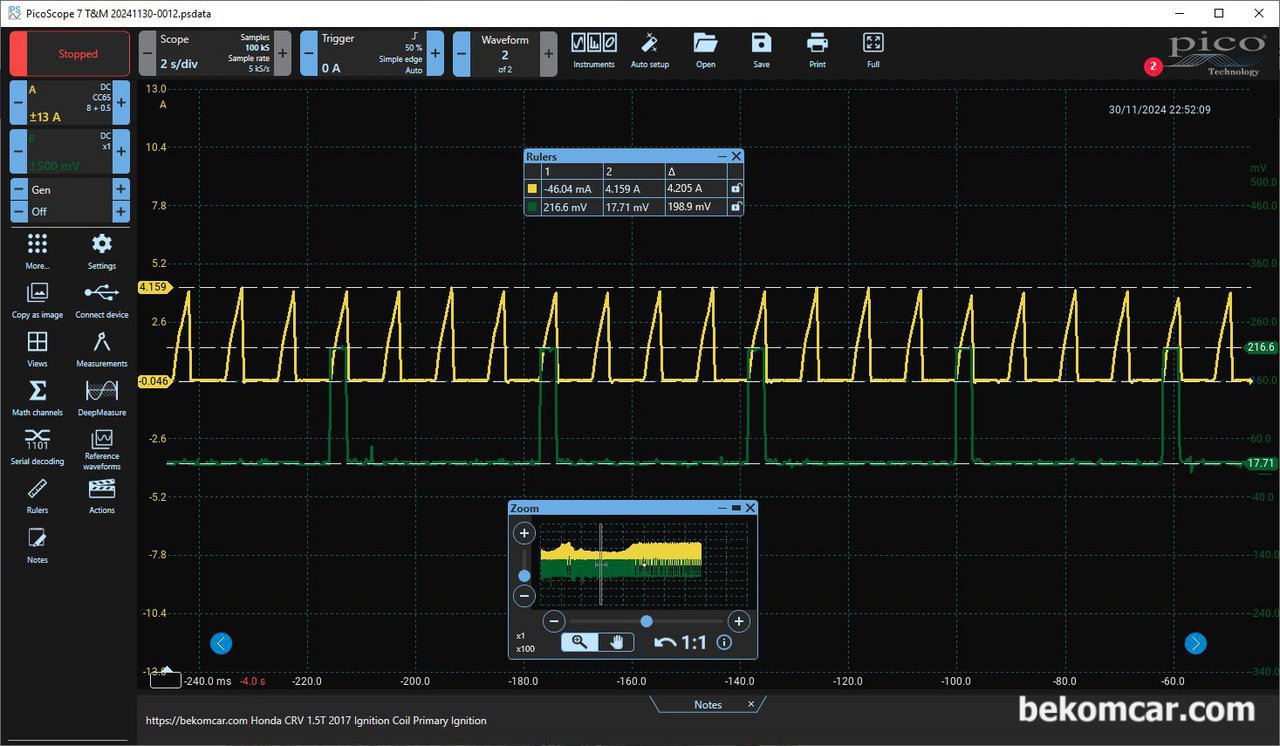Decrease Trigger level with minus button
1280x746 pixels.
pos(308,54)
